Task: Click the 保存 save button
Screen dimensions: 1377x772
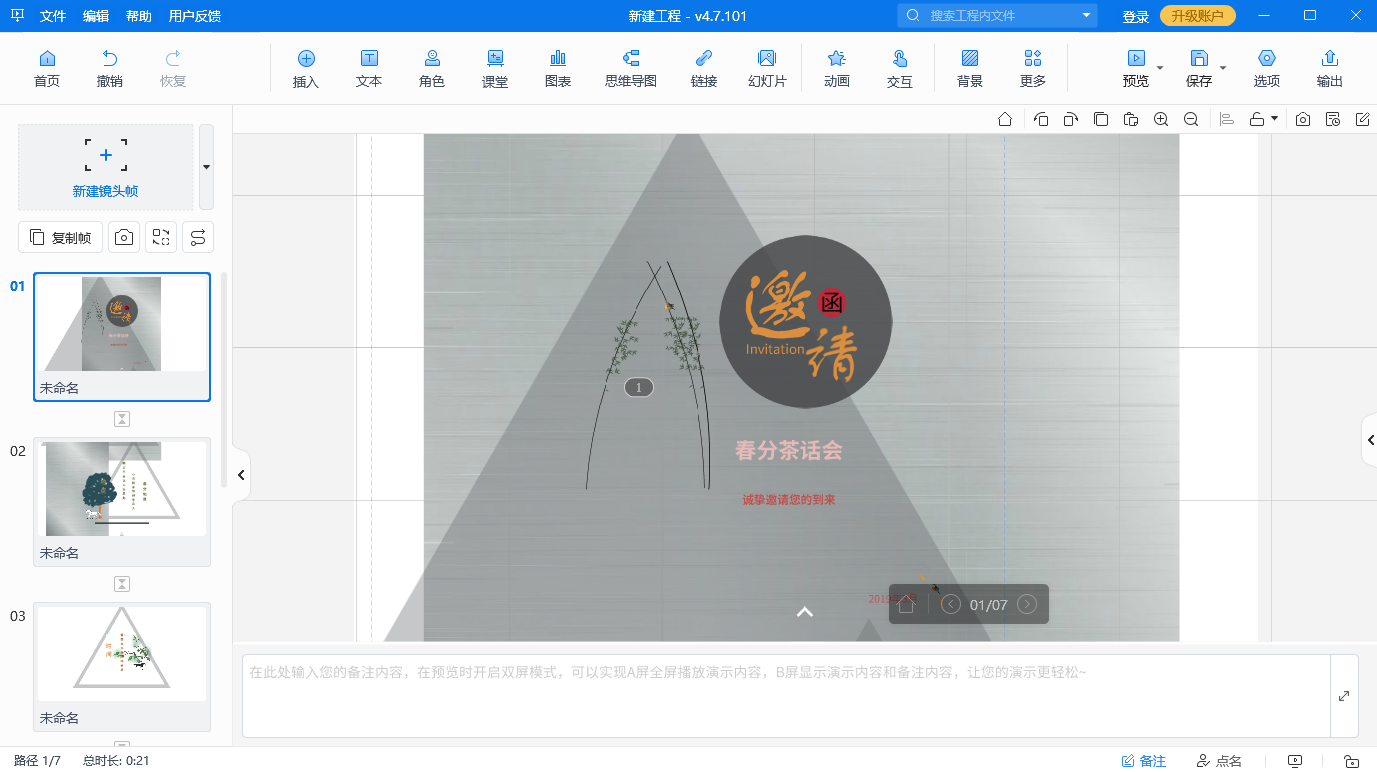Action: coord(1199,68)
